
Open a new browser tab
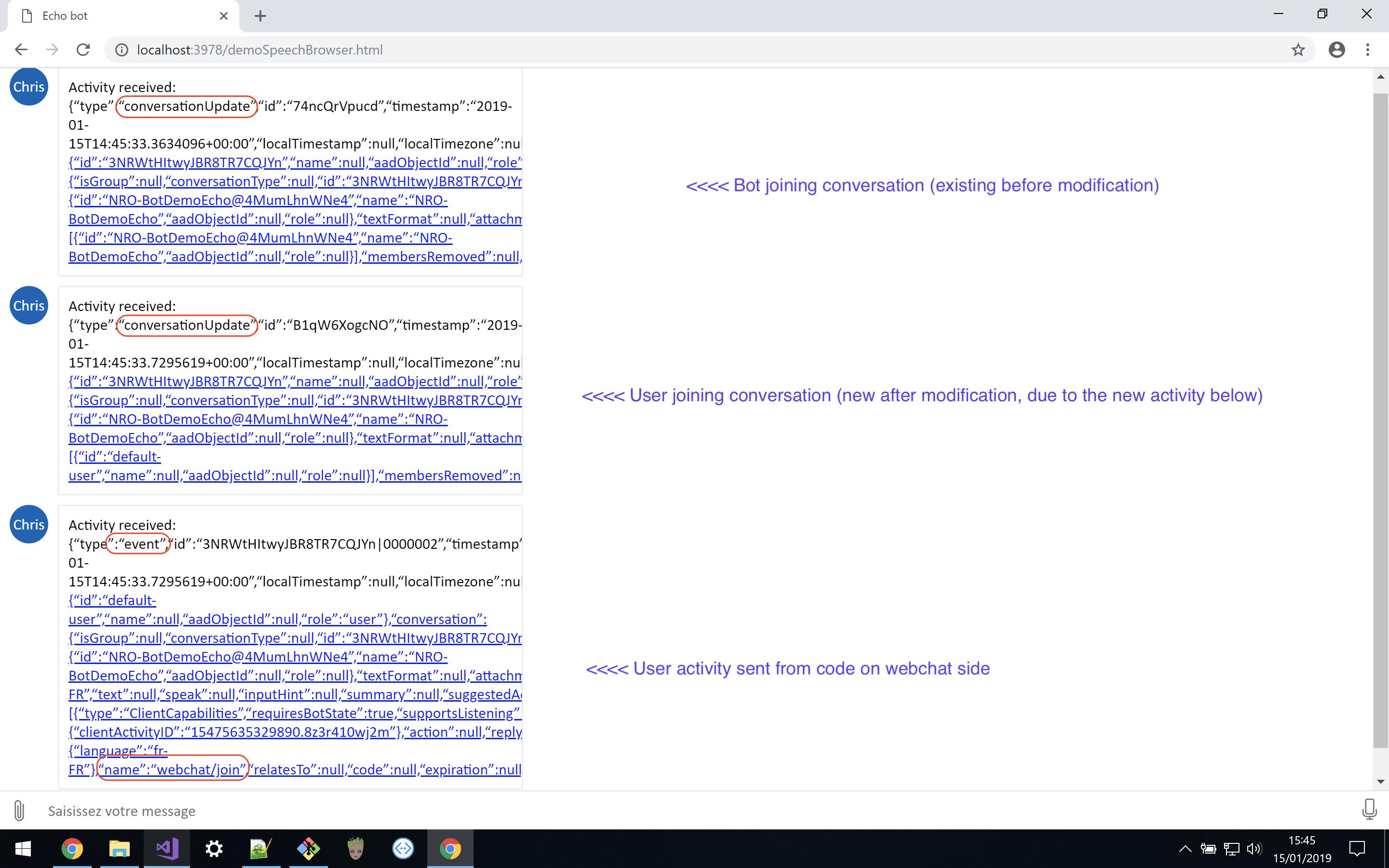click(x=260, y=16)
